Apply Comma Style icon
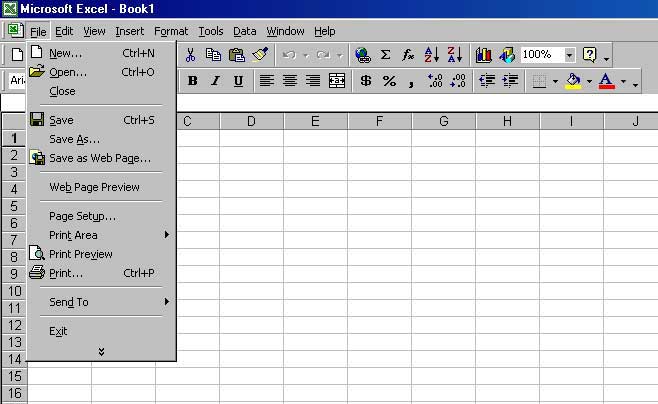This screenshot has height=404, width=658. click(x=411, y=82)
